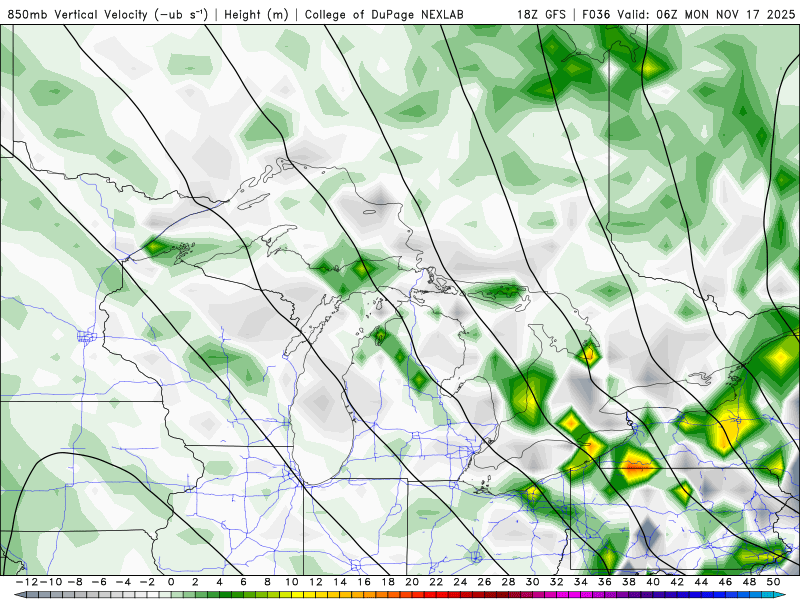Click the "-10" color scale label

click(x=50, y=582)
